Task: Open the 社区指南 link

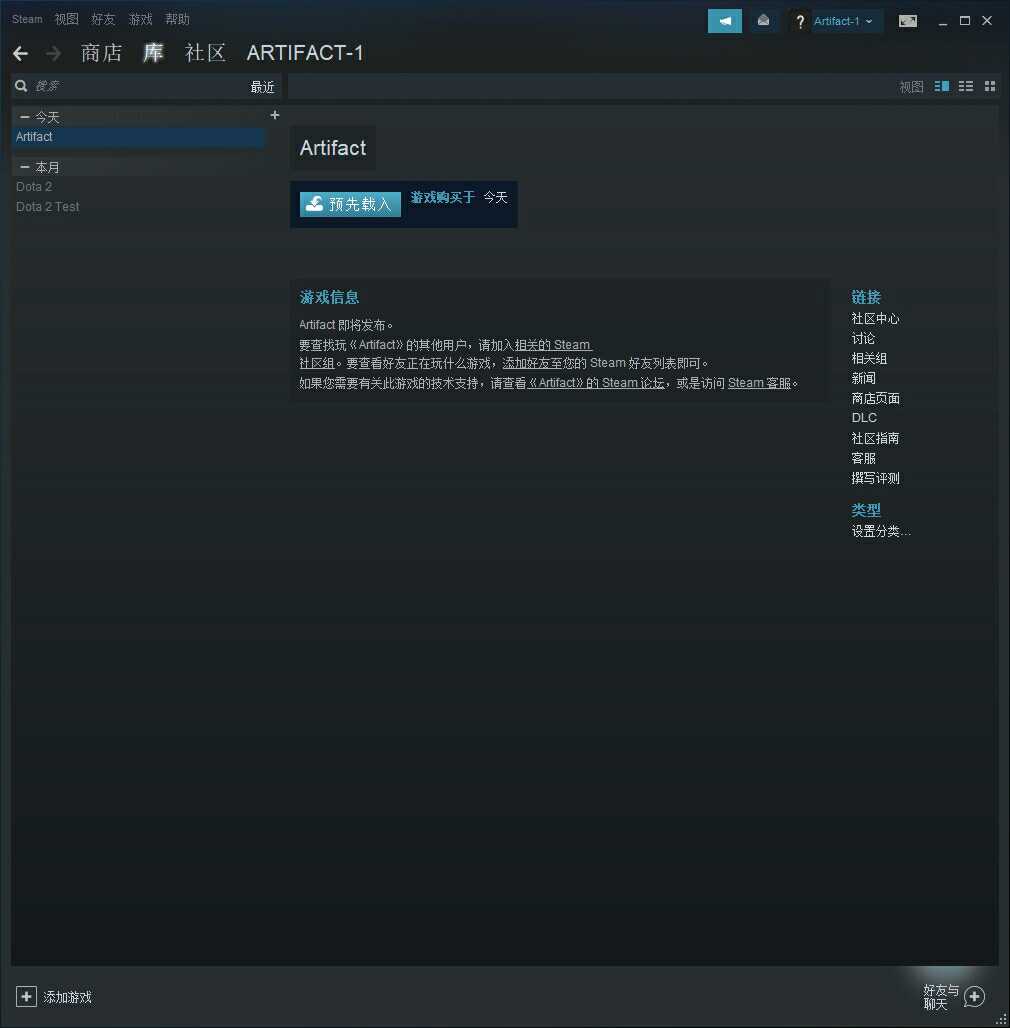Action: tap(875, 438)
